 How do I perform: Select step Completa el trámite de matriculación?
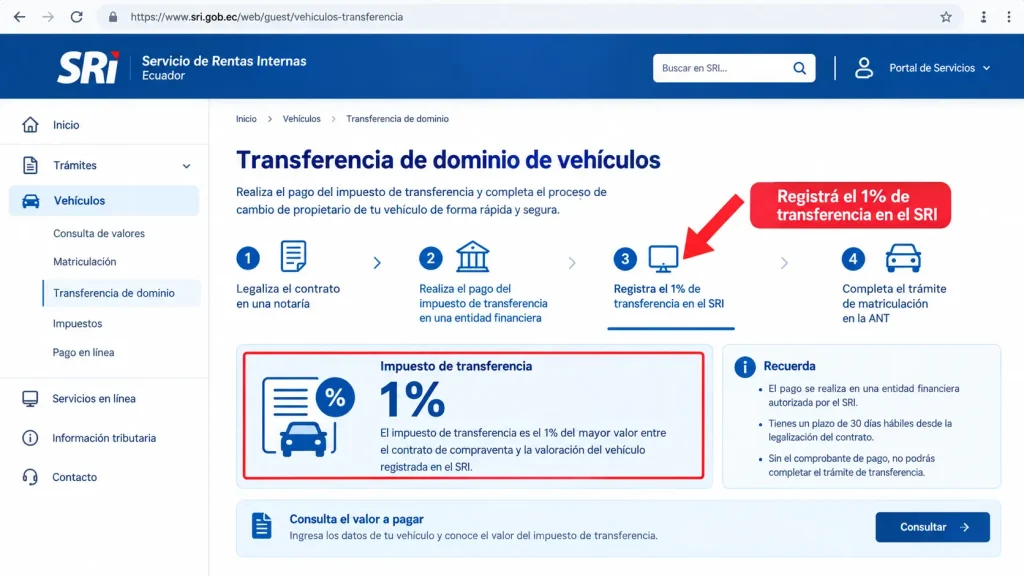894,303
